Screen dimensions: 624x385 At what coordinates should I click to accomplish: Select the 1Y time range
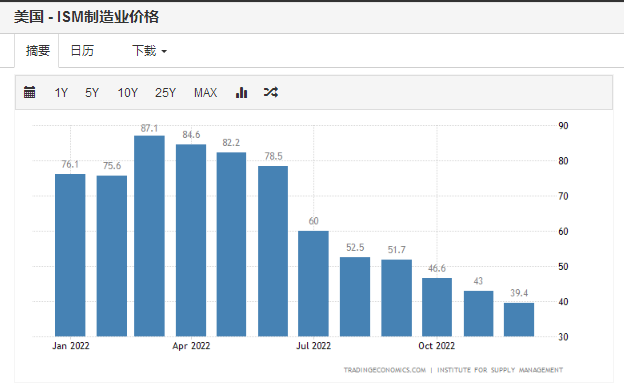(61, 93)
